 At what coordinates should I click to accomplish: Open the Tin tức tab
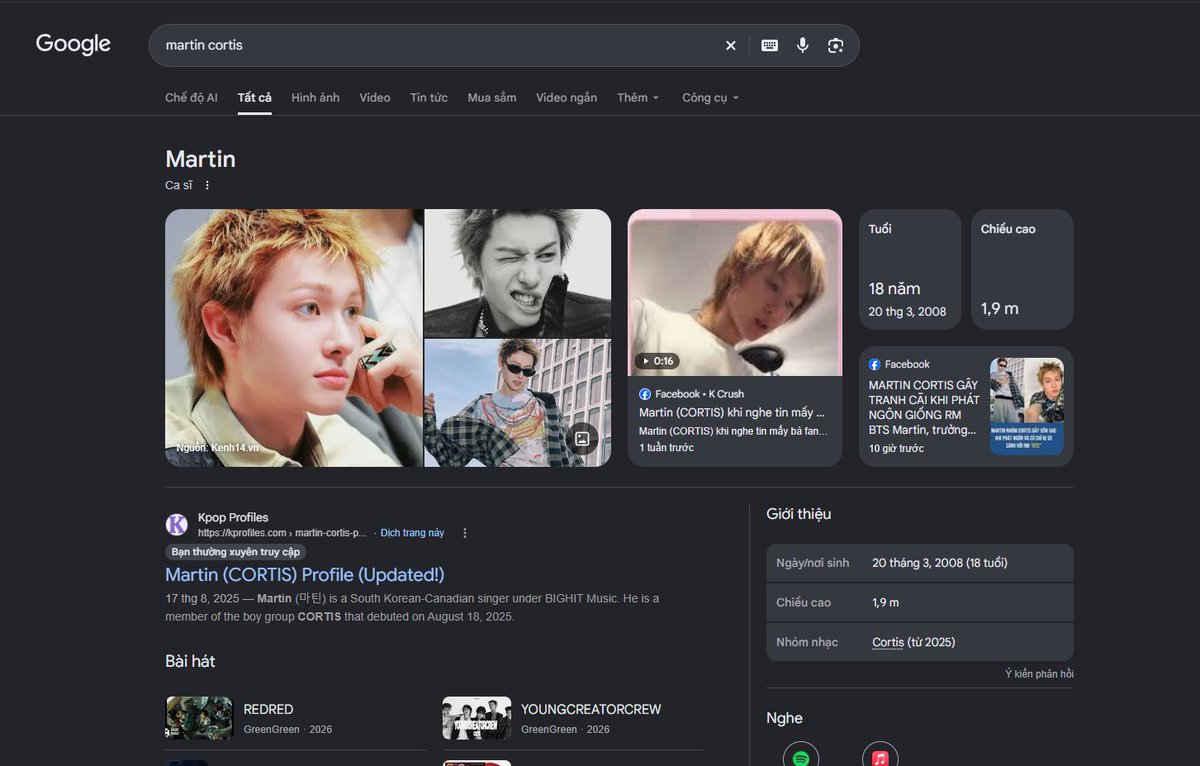click(429, 97)
